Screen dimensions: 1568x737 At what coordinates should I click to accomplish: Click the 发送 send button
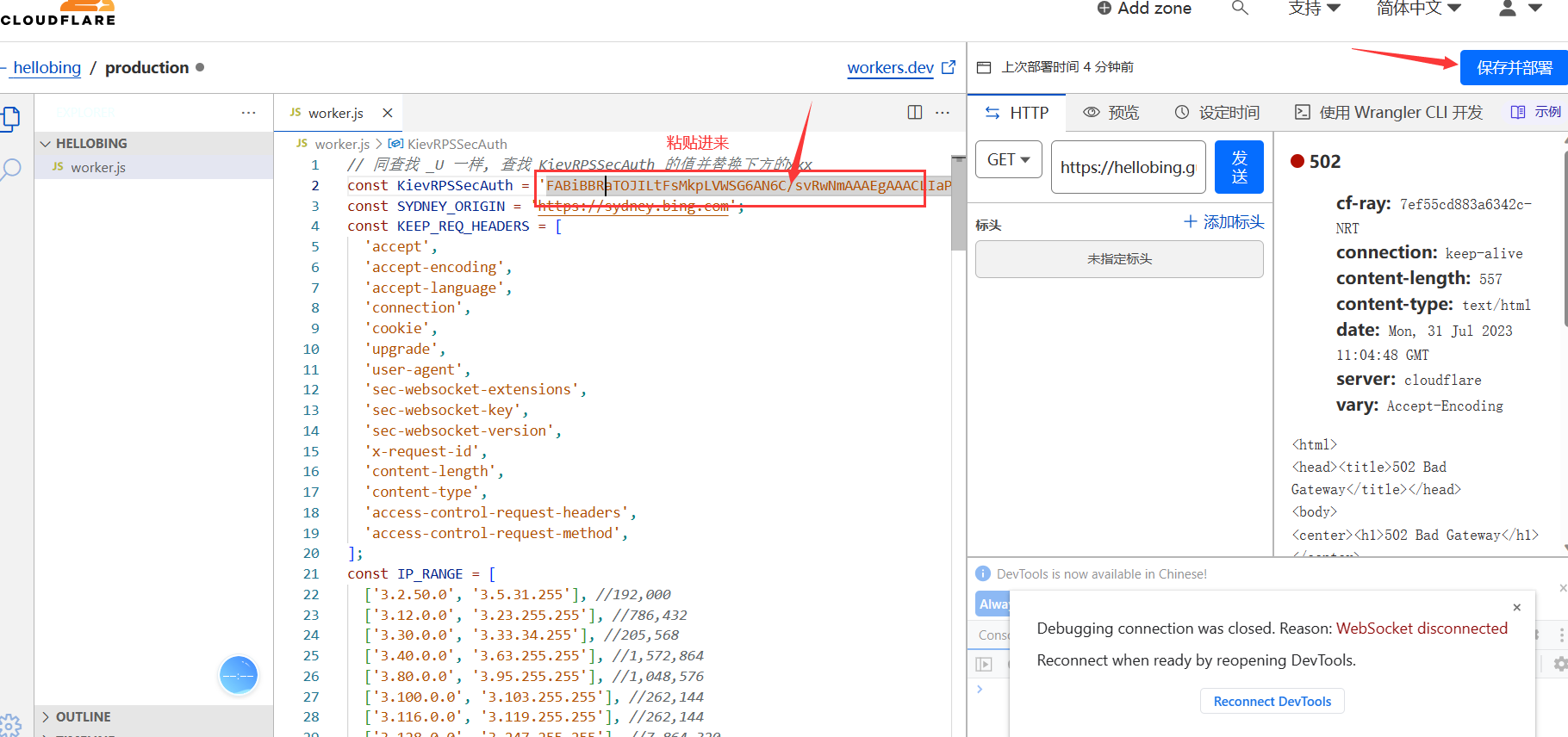1239,167
